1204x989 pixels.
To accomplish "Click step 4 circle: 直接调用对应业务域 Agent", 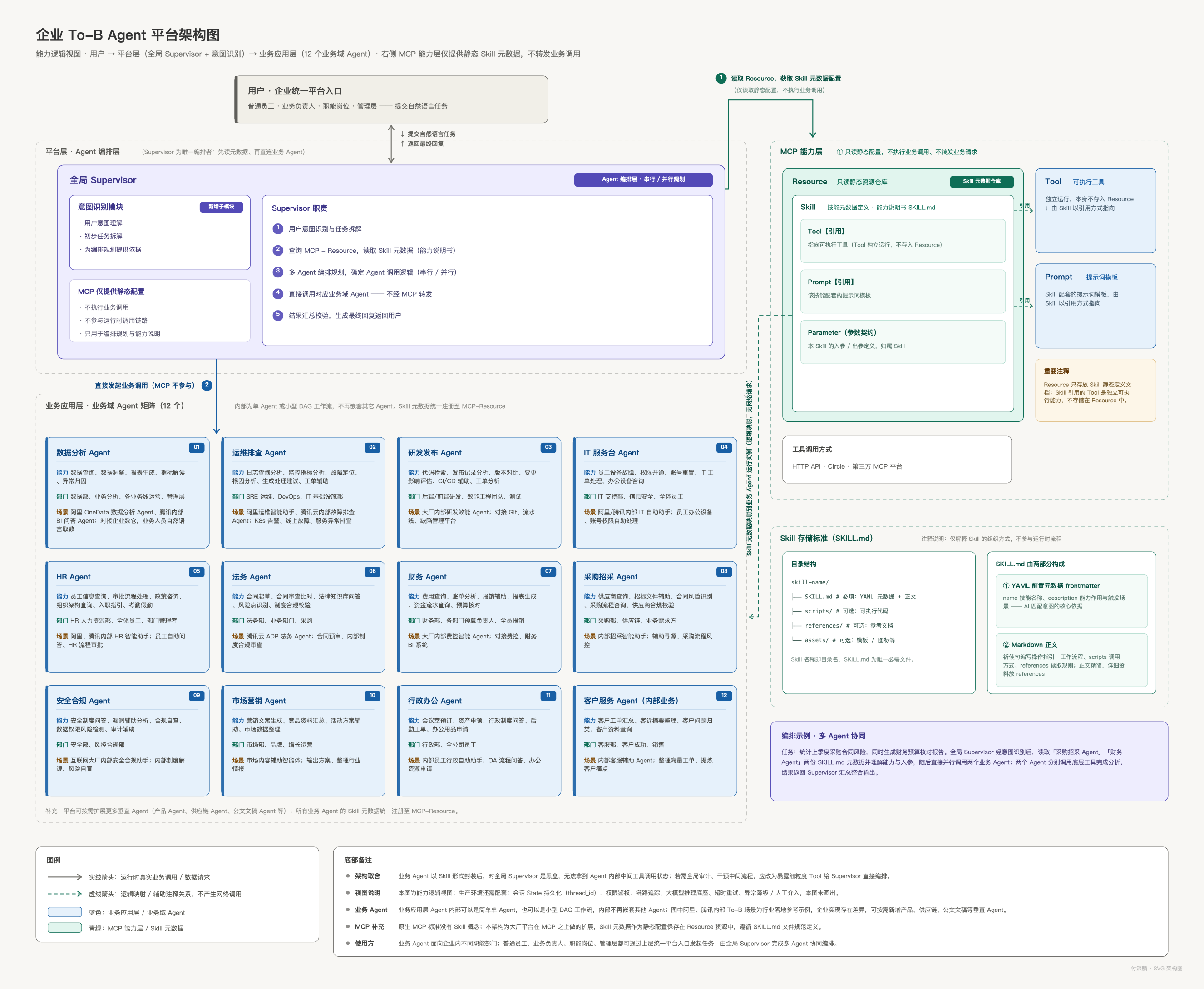I will (278, 294).
